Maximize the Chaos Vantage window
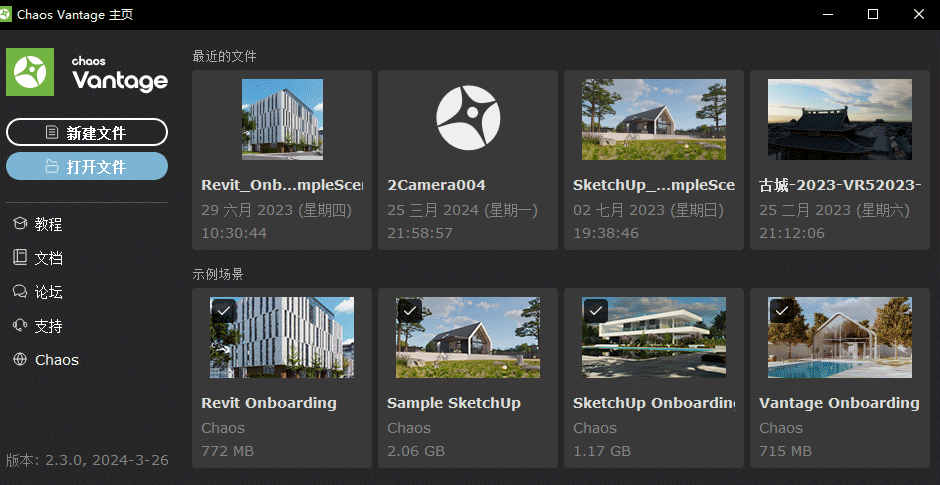Viewport: 940px width, 485px height. click(x=872, y=15)
